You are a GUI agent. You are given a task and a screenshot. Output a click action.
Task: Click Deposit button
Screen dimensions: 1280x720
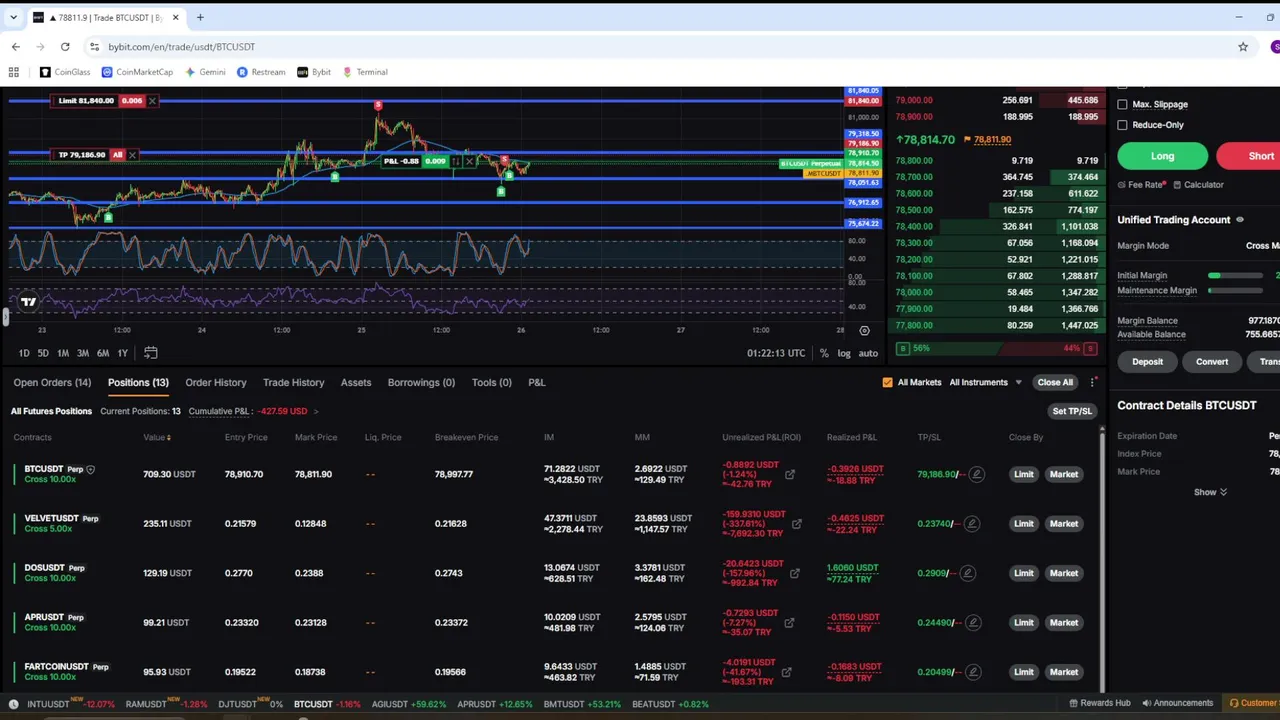[x=1147, y=362]
